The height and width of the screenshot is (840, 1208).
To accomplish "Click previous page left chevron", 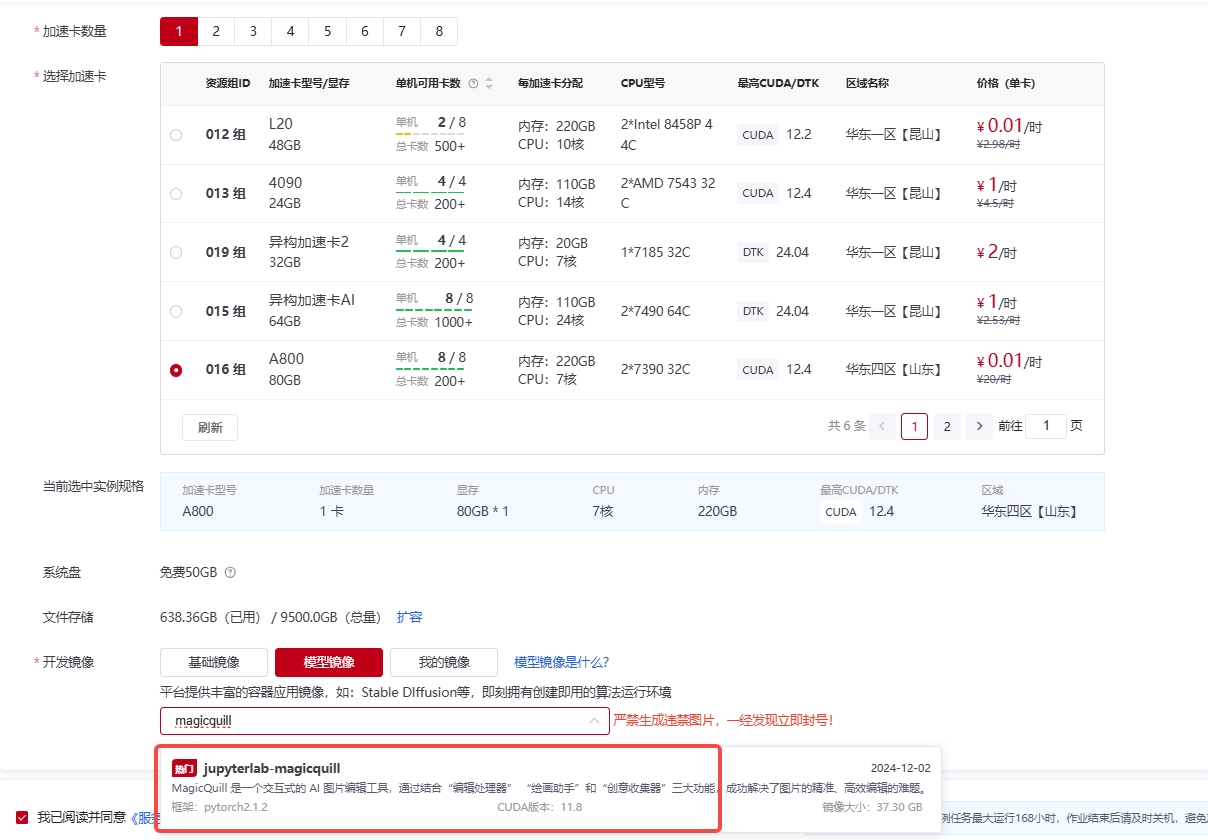I will coord(882,426).
